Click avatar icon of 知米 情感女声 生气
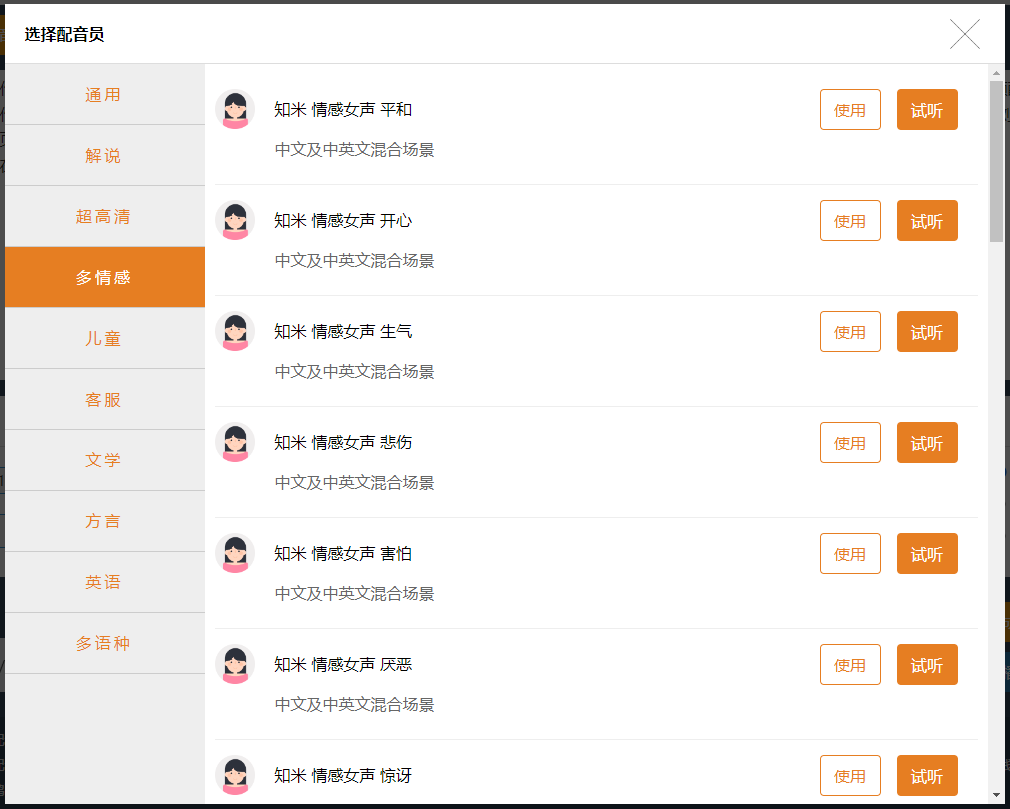The image size is (1010, 809). (x=235, y=332)
